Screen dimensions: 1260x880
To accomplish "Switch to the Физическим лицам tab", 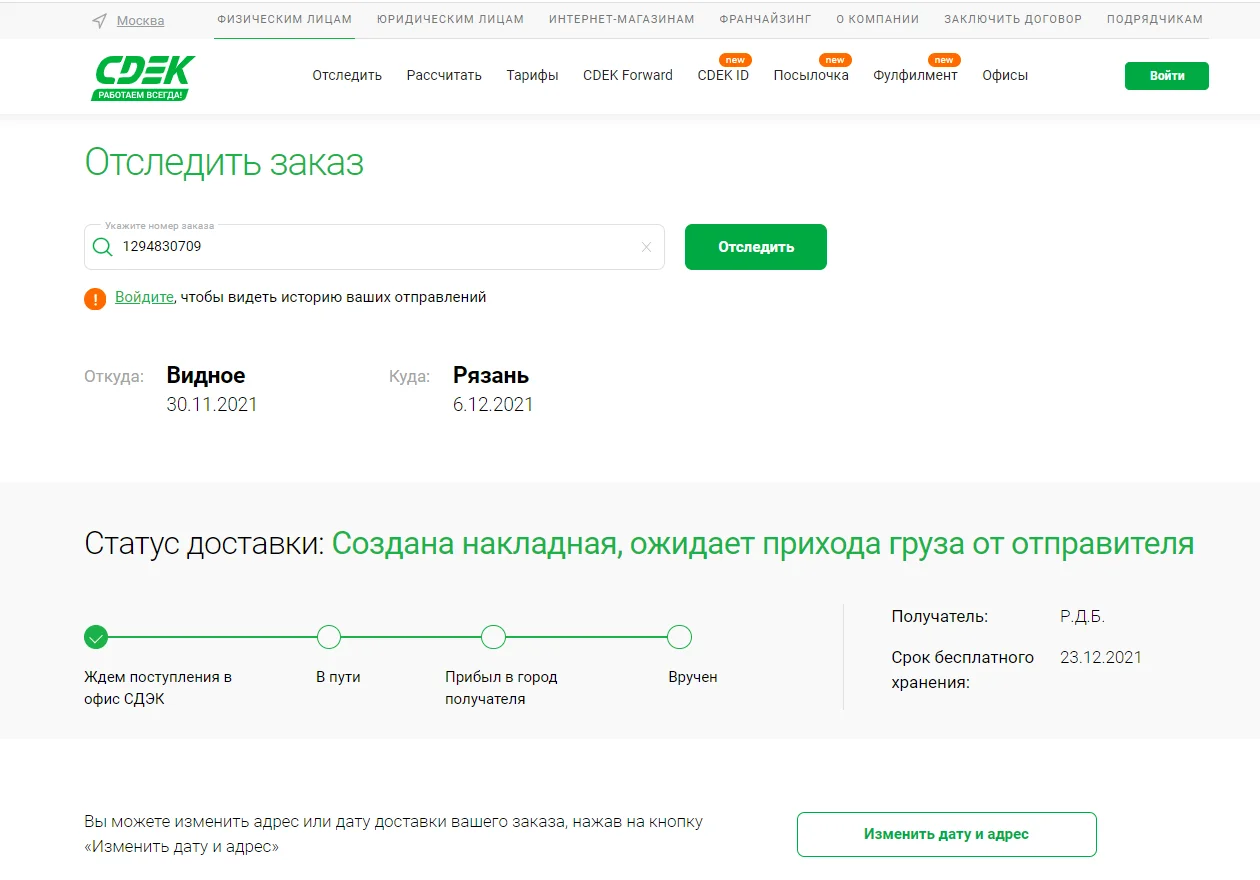I will [x=284, y=19].
